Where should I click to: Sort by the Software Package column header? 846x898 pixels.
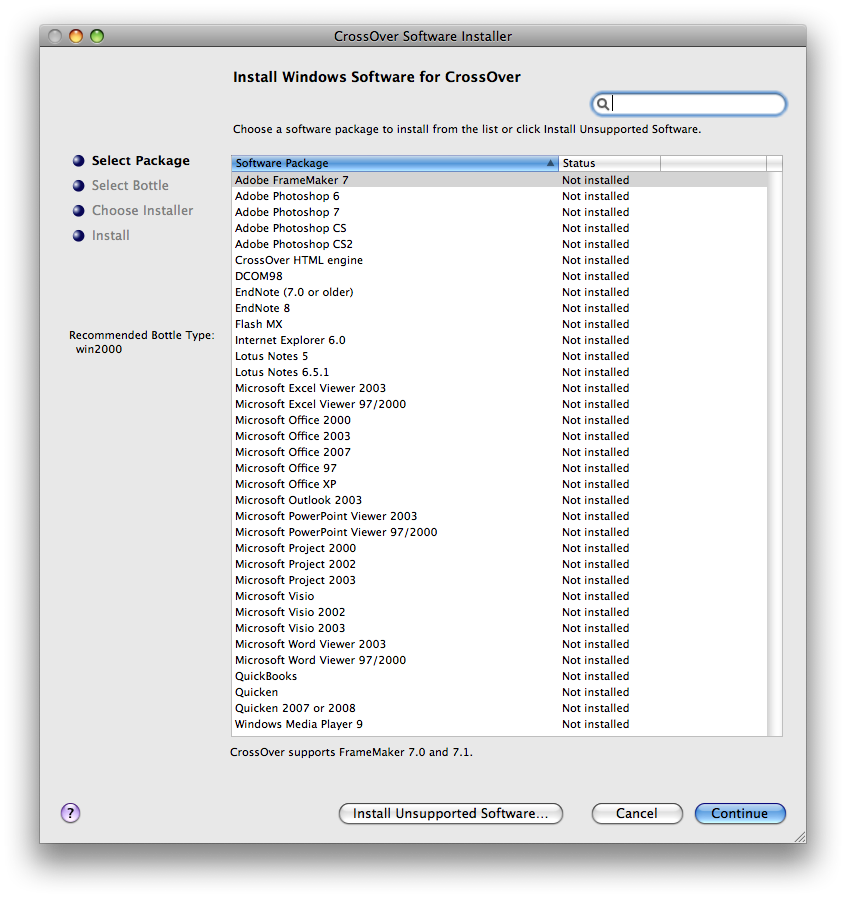394,163
